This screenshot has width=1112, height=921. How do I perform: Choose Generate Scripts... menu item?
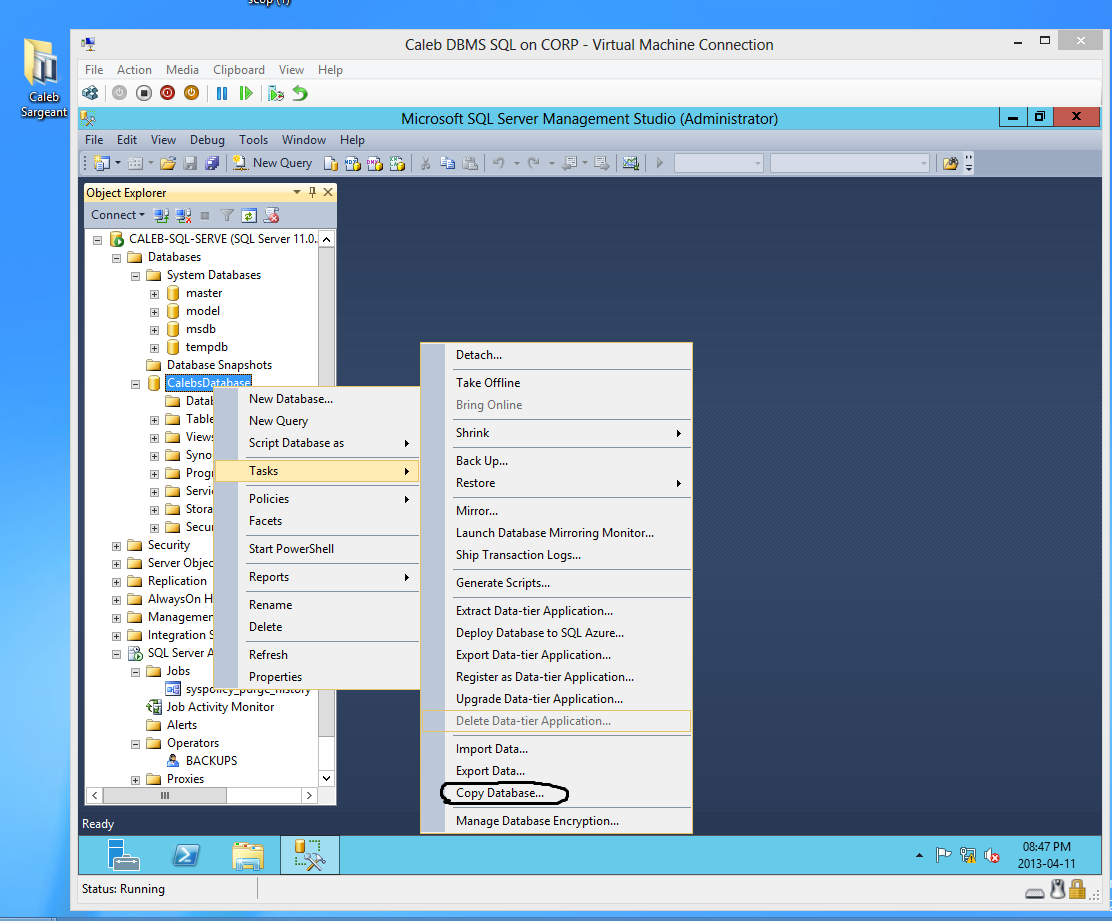pos(557,583)
